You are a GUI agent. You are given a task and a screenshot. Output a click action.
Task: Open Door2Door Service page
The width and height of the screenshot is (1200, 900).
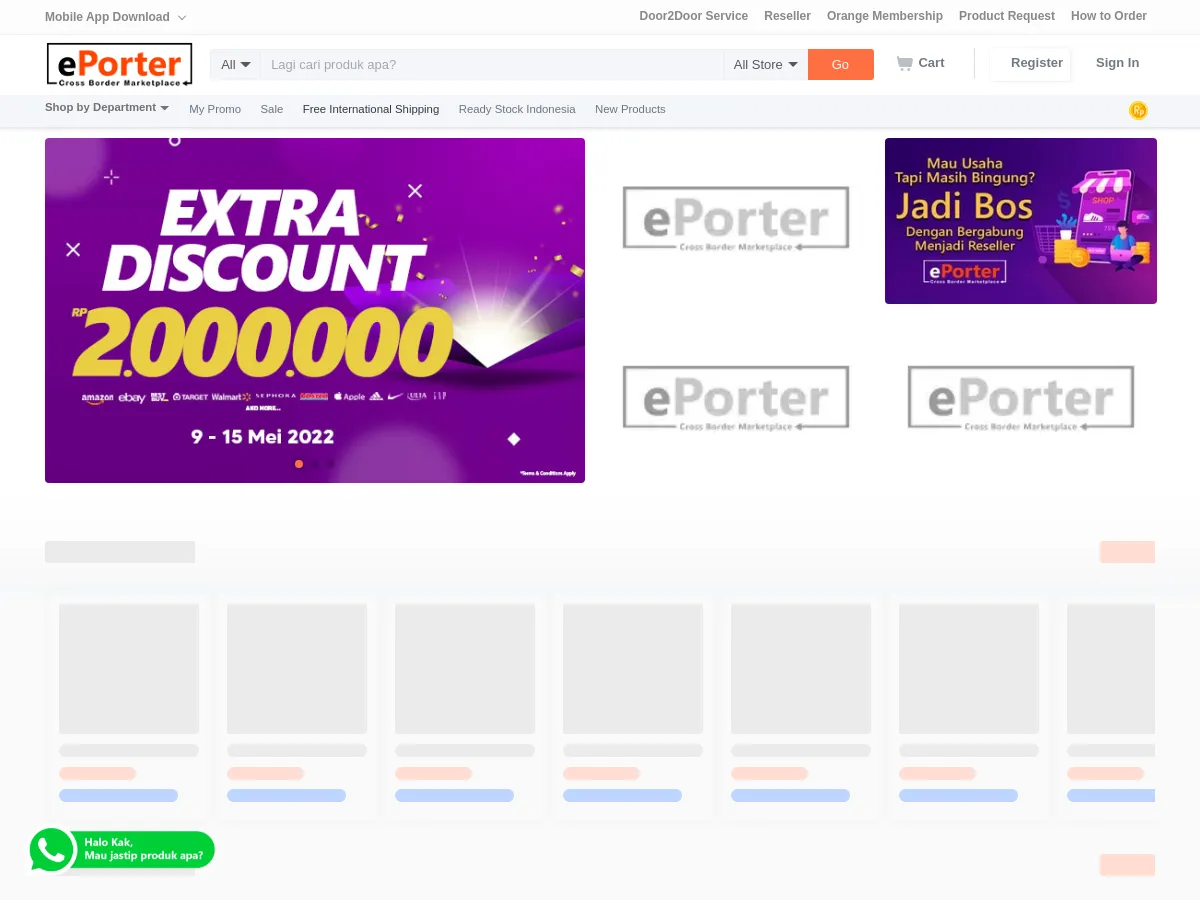693,16
